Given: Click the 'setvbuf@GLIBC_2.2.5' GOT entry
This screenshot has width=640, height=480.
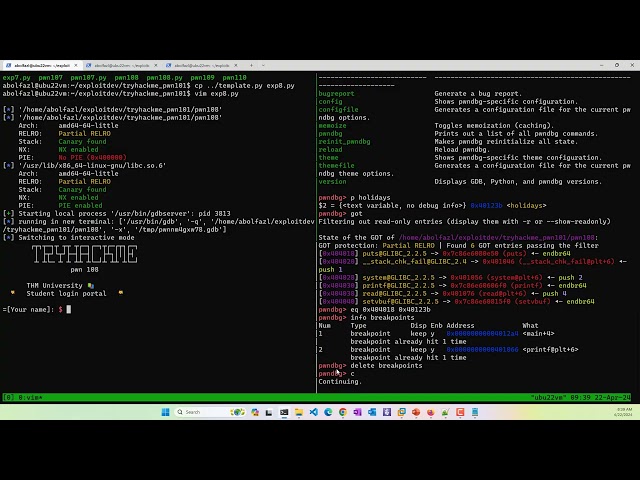Looking at the screenshot, I should pos(400,302).
